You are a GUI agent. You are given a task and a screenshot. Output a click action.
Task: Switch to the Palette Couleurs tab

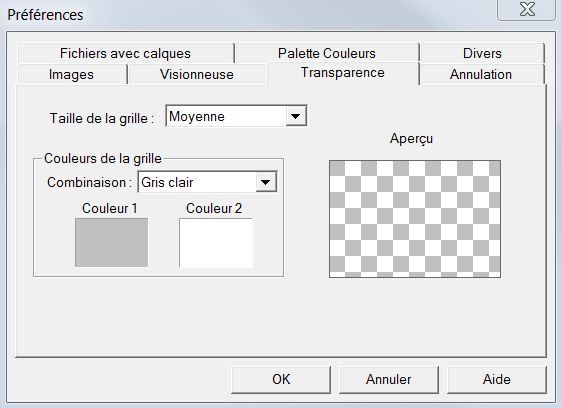327,53
